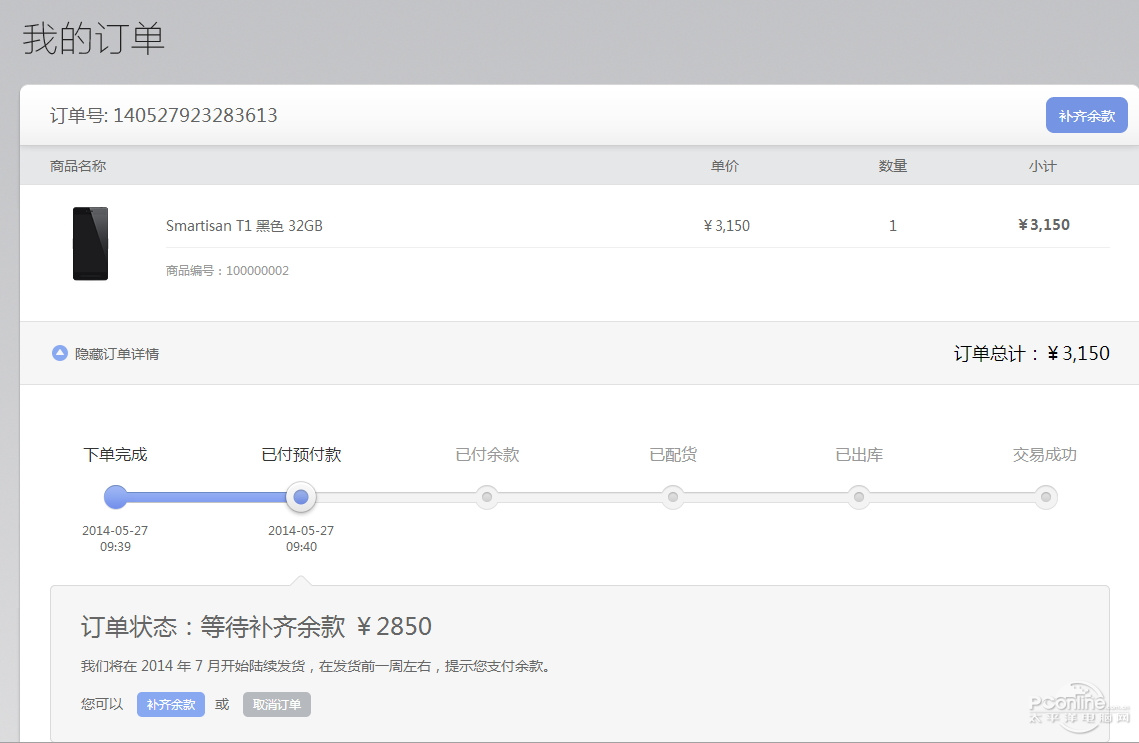Screen dimensions: 1139x743
Task: Click the 补齐余款 button beside 您可以
Action: point(171,705)
